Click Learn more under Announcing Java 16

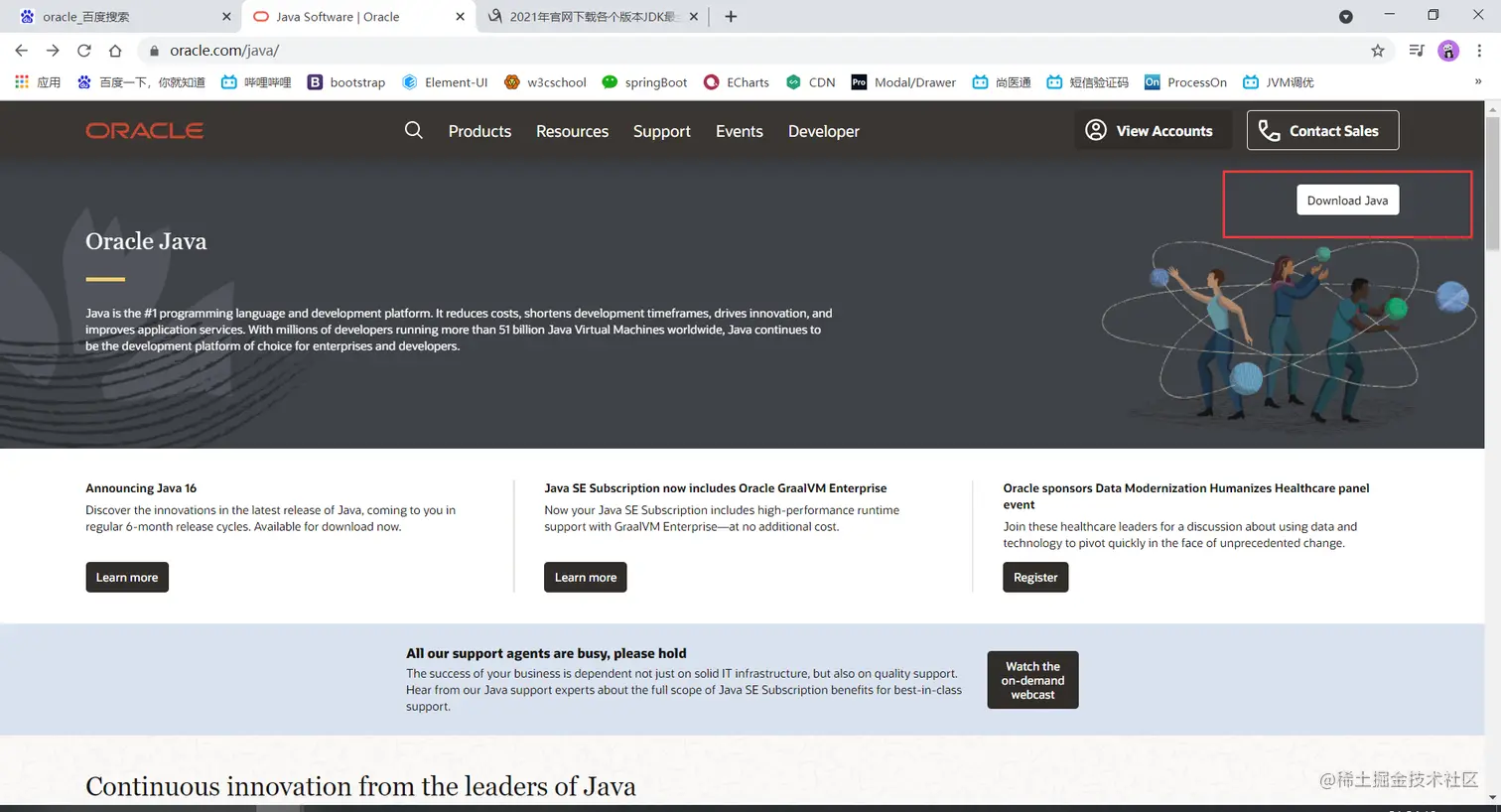[x=127, y=578]
